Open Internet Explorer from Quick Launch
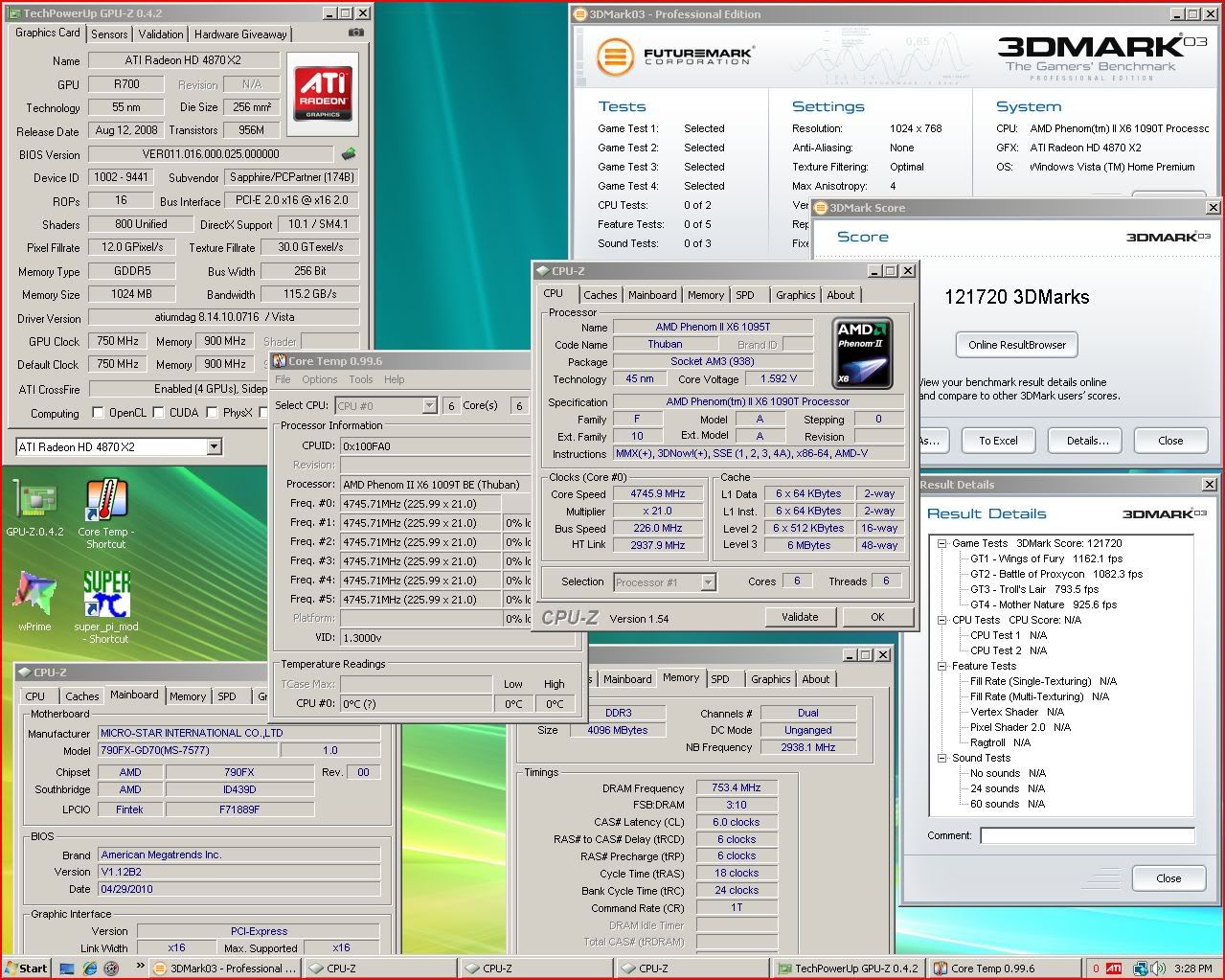This screenshot has height=980, width=1225. (x=90, y=969)
